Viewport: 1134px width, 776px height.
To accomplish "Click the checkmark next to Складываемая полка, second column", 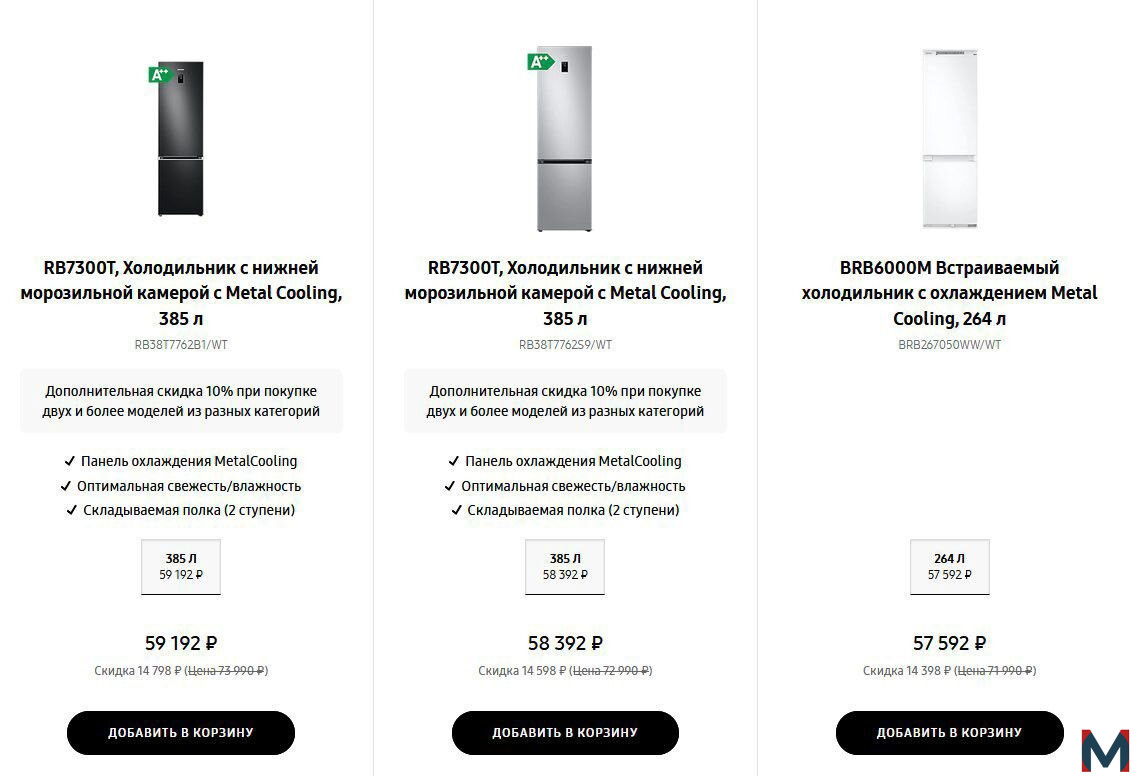I will click(456, 510).
